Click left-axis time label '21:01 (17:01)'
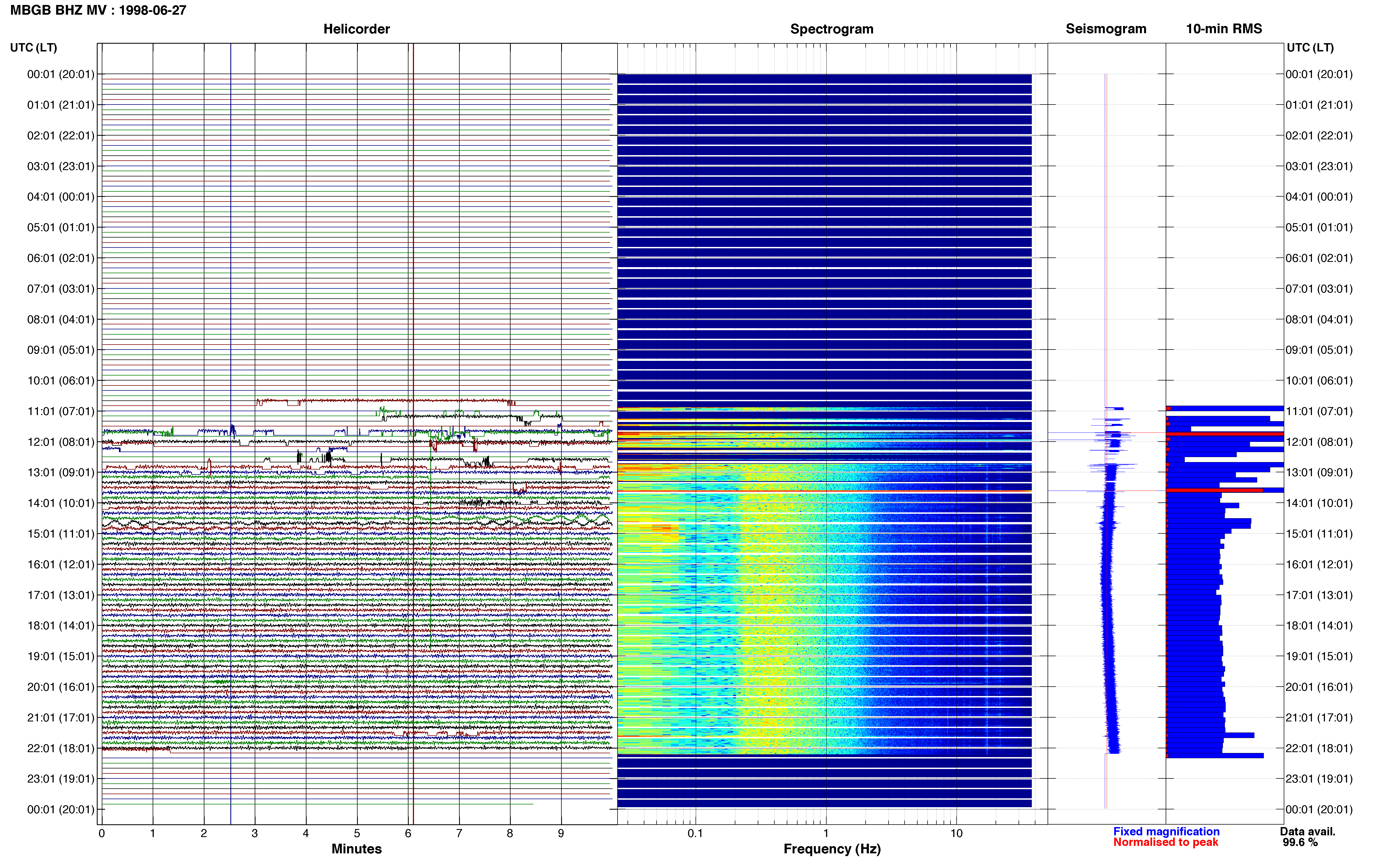The image size is (1388, 868). click(61, 718)
